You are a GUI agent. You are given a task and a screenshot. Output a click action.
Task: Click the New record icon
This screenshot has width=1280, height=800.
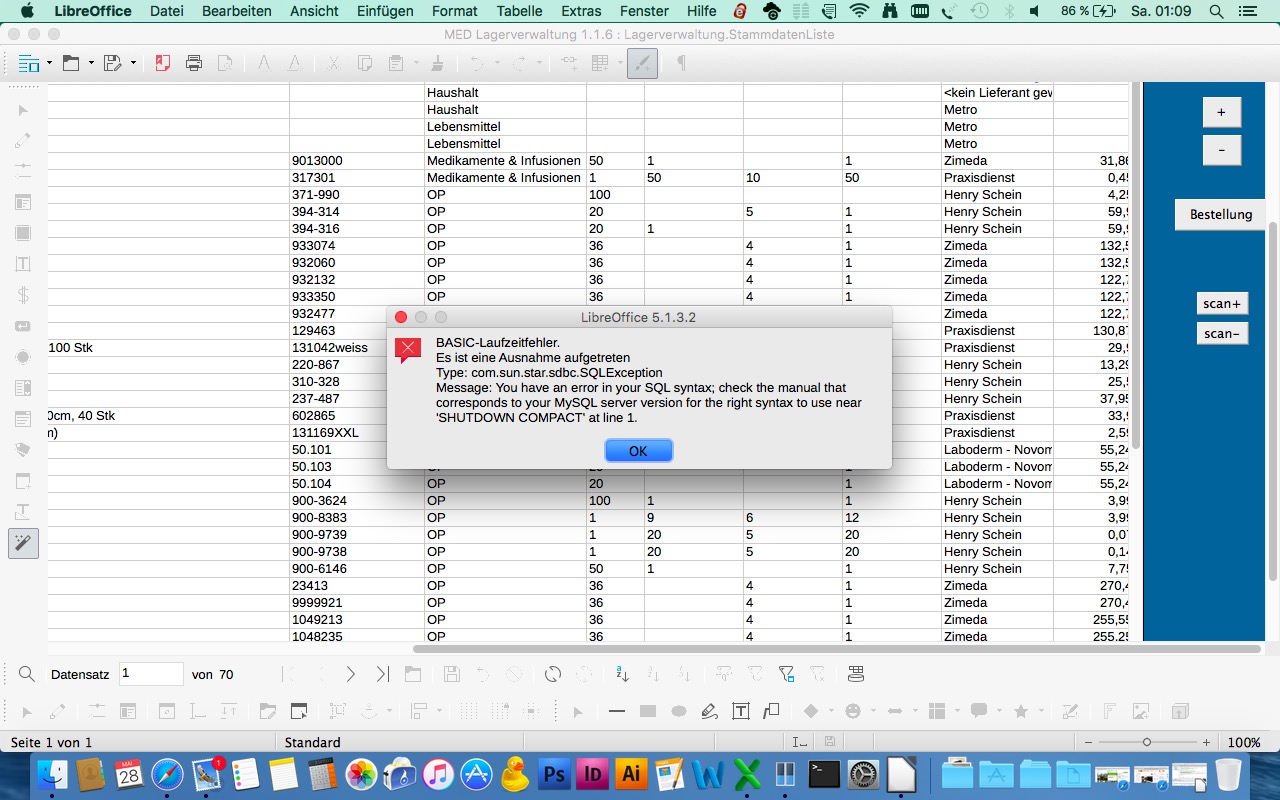coord(413,674)
